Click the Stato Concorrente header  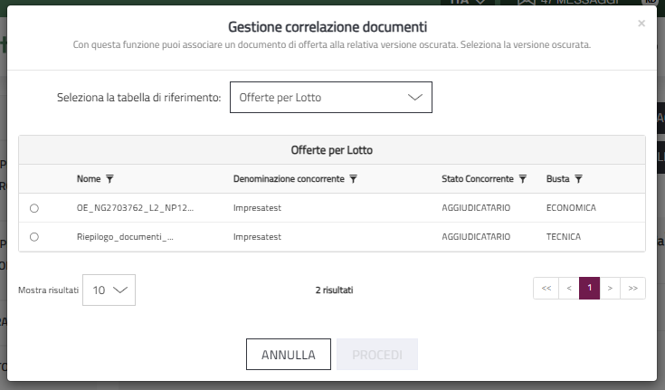pyautogui.click(x=478, y=179)
